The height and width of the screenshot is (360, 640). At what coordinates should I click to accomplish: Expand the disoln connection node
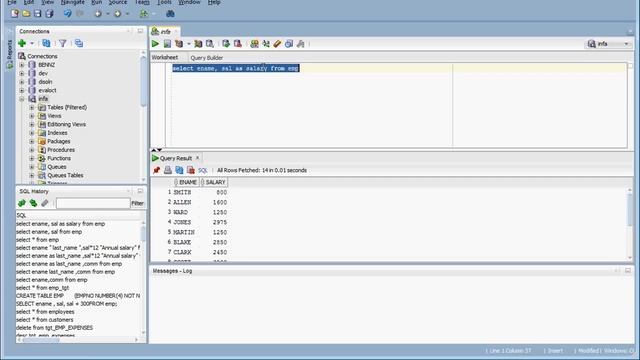click(x=22, y=82)
